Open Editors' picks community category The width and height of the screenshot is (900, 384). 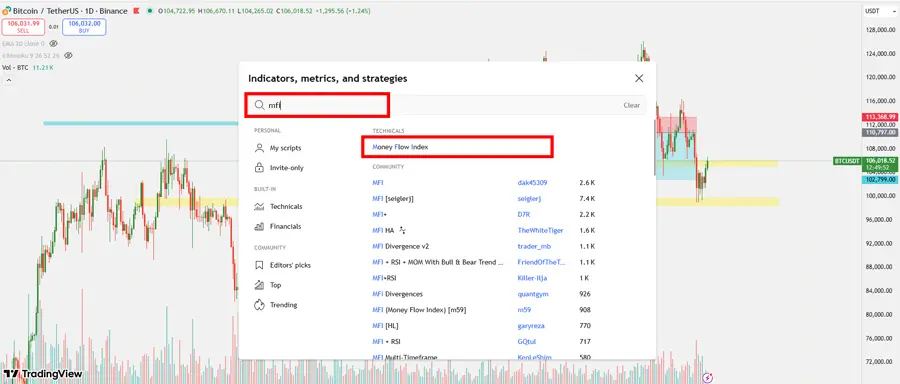coord(290,265)
